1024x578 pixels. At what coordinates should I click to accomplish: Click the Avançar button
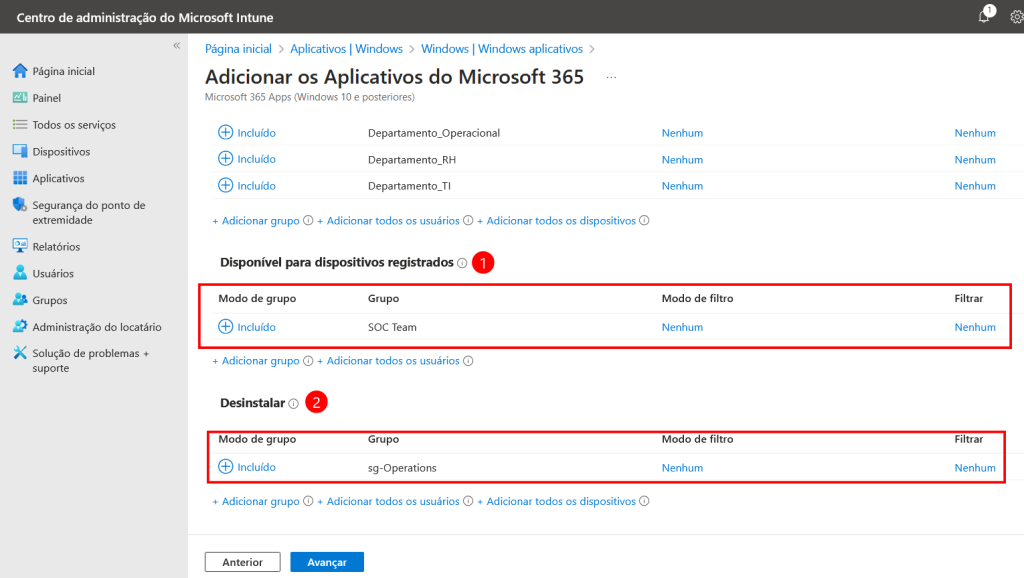click(327, 562)
